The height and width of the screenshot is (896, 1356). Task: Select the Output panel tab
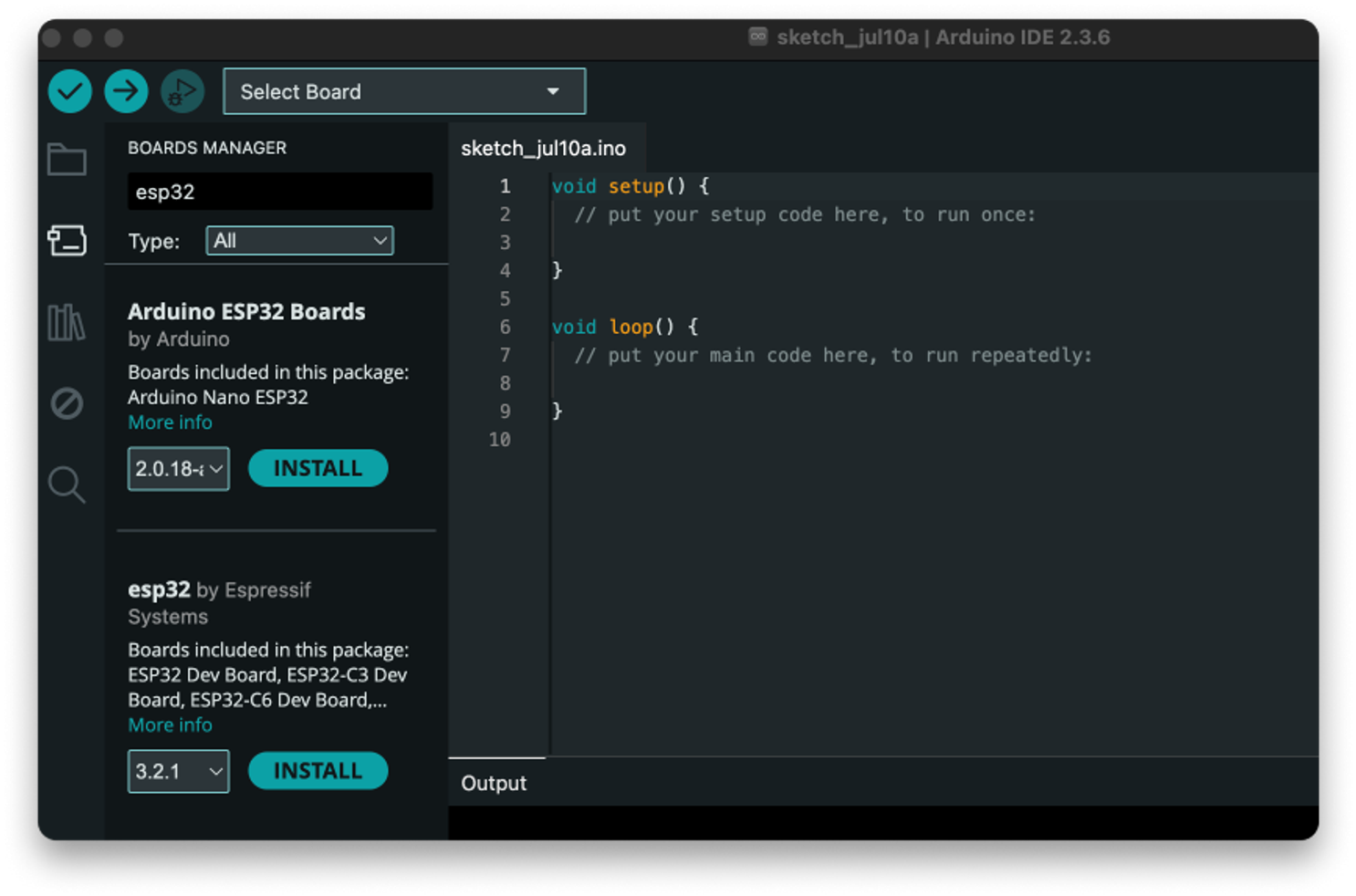[494, 783]
